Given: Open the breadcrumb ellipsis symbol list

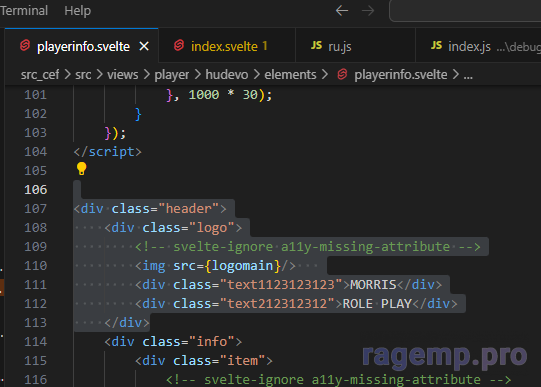Looking at the screenshot, I should coord(468,75).
